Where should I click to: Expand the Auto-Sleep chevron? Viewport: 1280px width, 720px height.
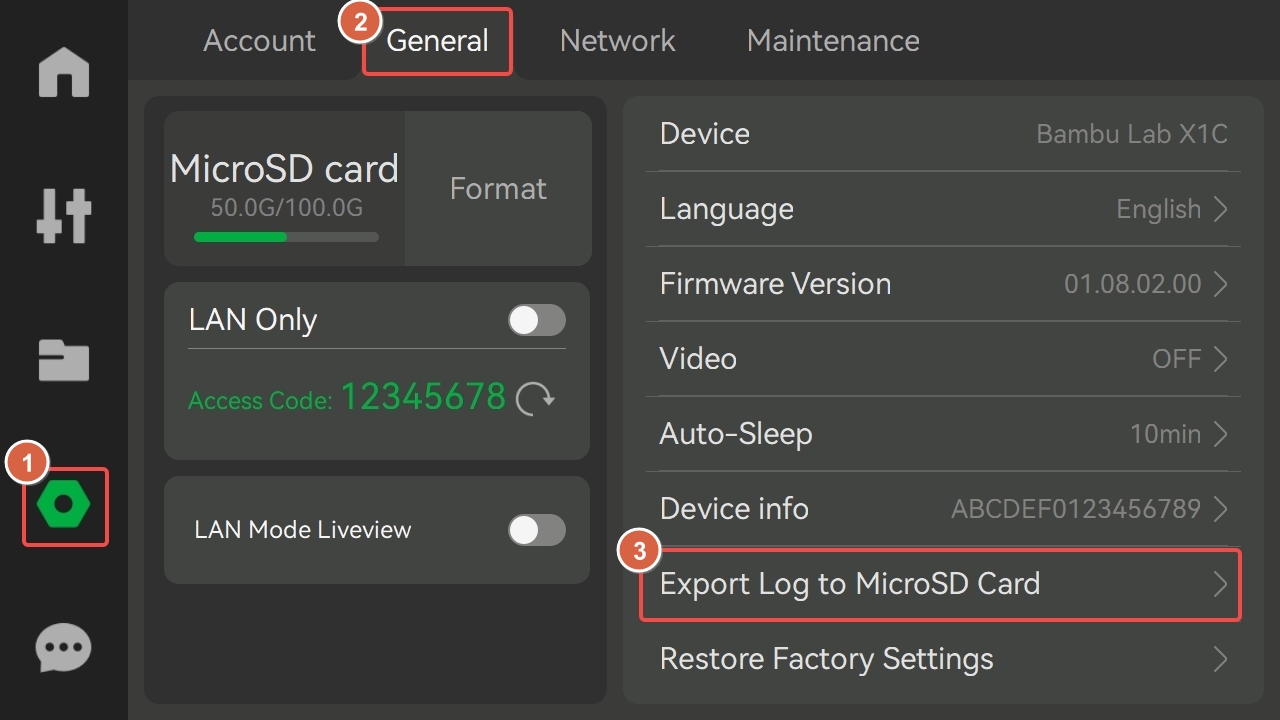coord(1220,434)
